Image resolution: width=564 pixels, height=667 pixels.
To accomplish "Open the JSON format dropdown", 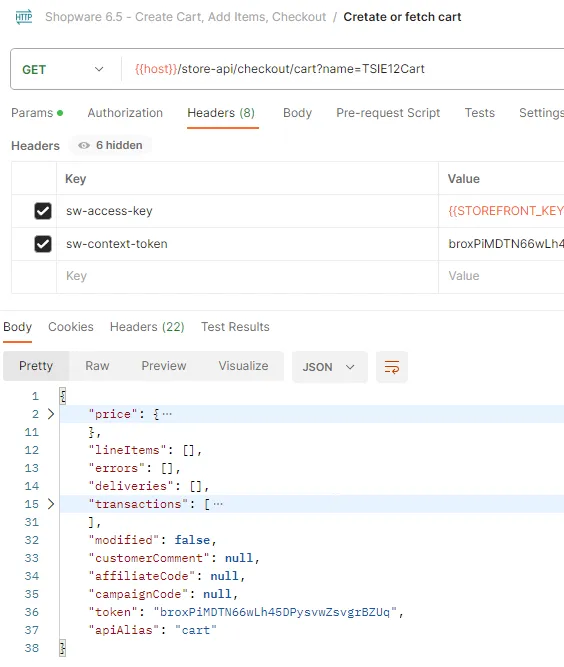I will pos(329,367).
